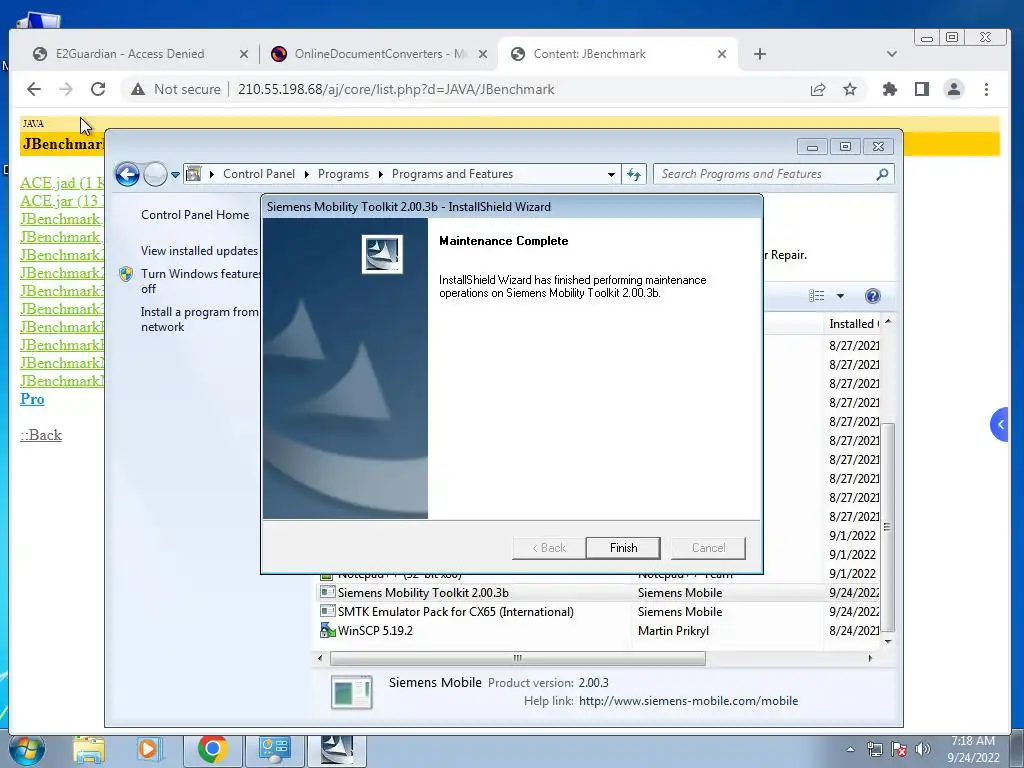Close the E2Guardian tab
The width and height of the screenshot is (1024, 768).
click(x=244, y=54)
